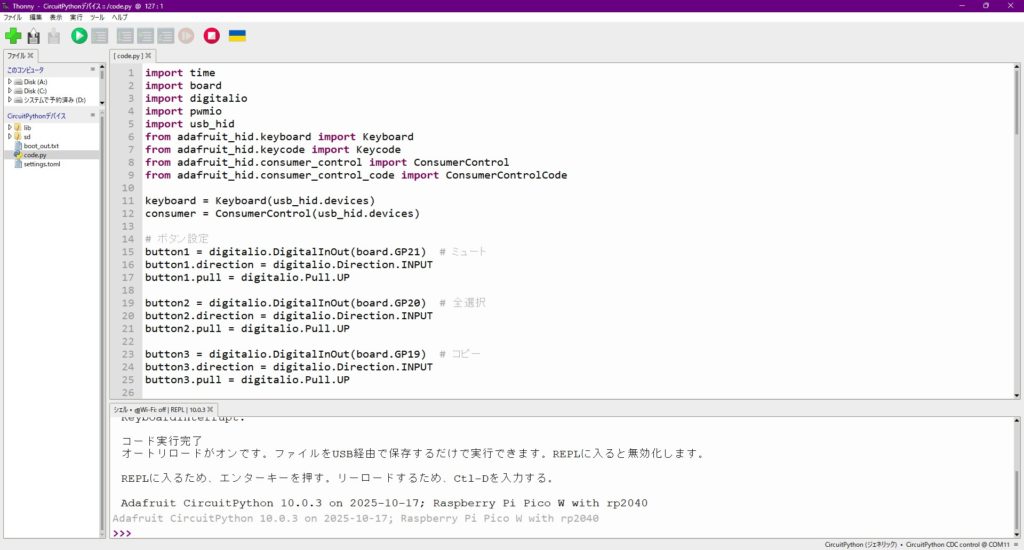Expand the sd folder on the device
1024x550 pixels.
point(9,137)
